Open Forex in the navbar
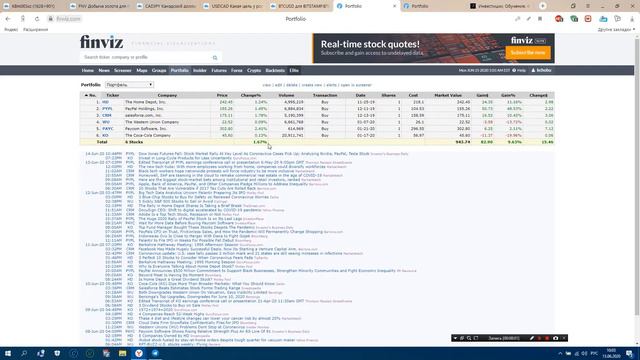This screenshot has height=360, width=640. 236,70
